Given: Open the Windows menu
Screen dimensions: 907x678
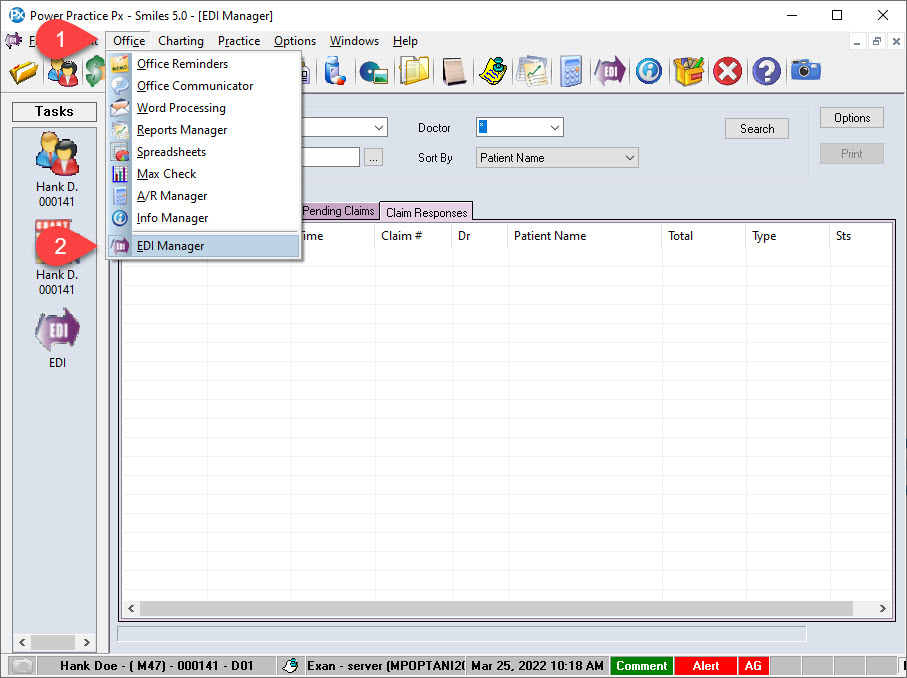Looking at the screenshot, I should tap(354, 41).
